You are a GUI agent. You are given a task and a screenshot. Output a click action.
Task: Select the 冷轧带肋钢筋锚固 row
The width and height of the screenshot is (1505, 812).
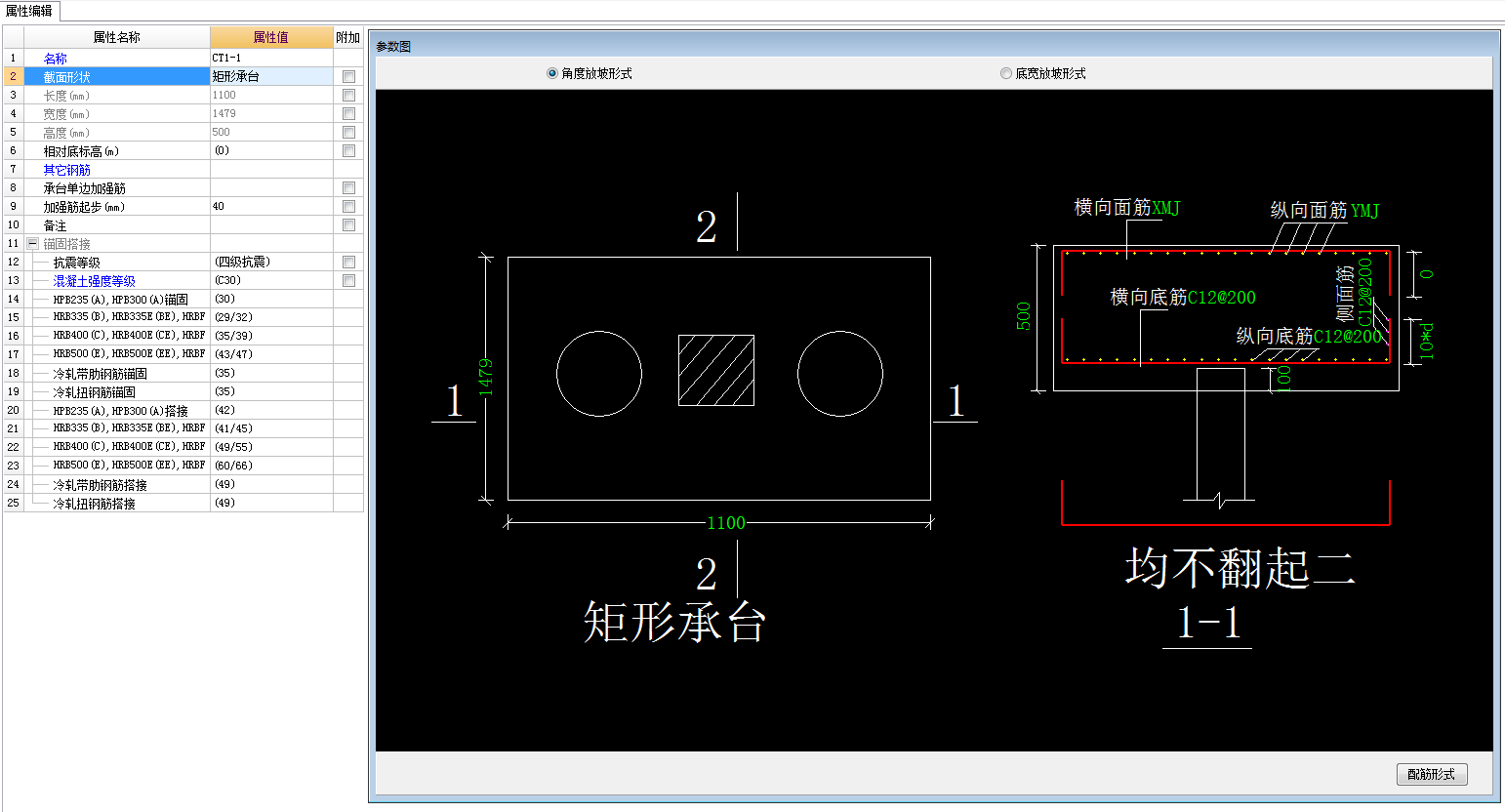(x=100, y=374)
